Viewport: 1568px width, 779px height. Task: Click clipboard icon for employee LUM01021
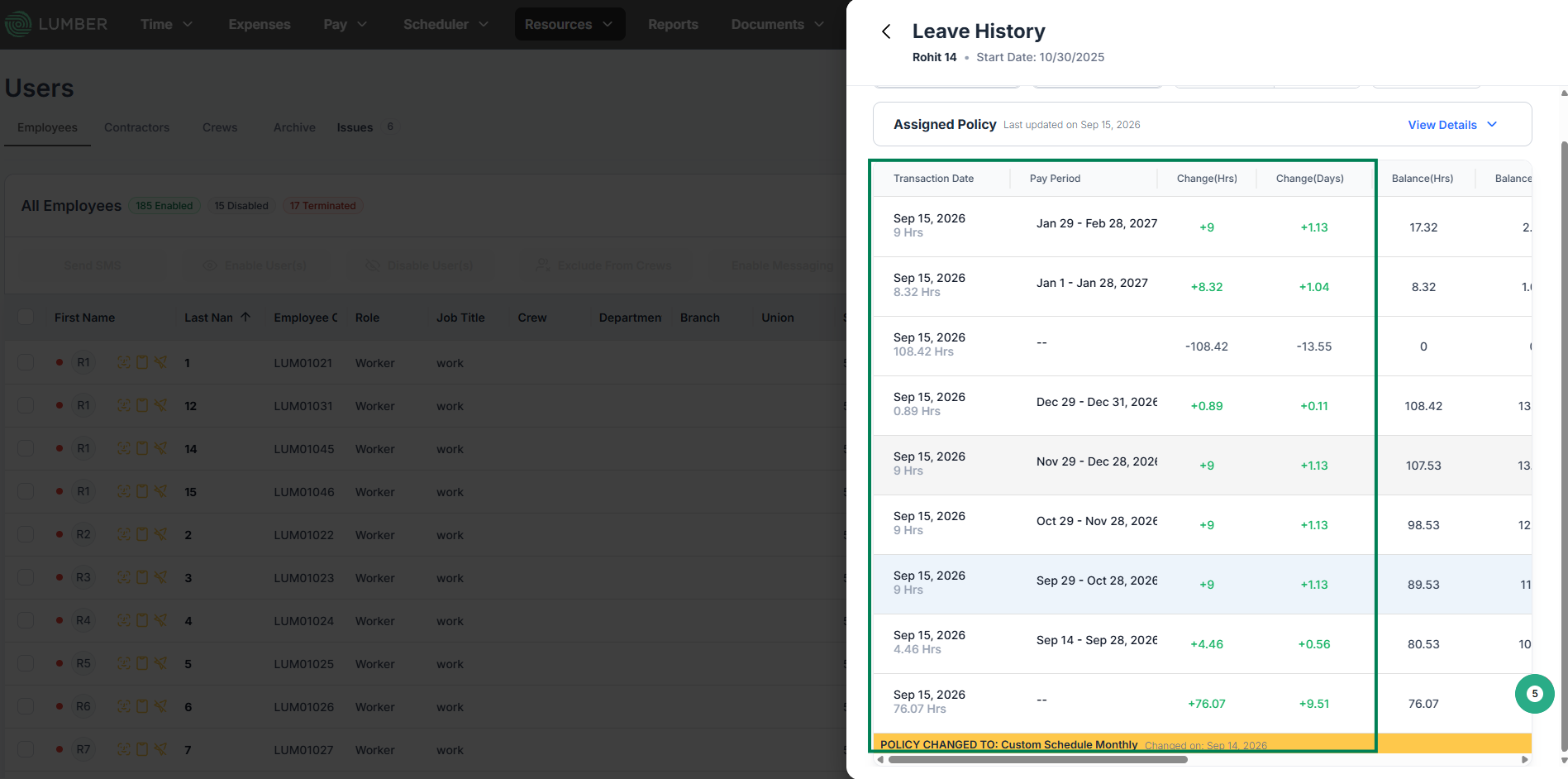point(142,362)
